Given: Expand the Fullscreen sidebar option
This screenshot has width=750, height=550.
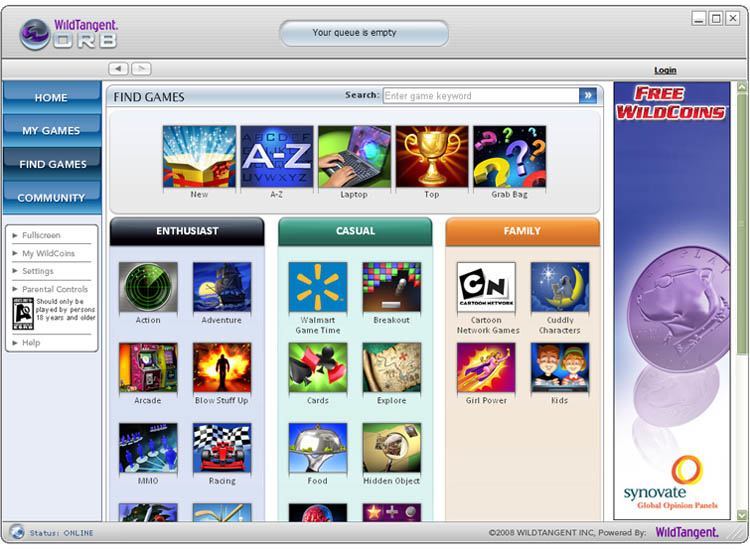Looking at the screenshot, I should click(x=42, y=236).
